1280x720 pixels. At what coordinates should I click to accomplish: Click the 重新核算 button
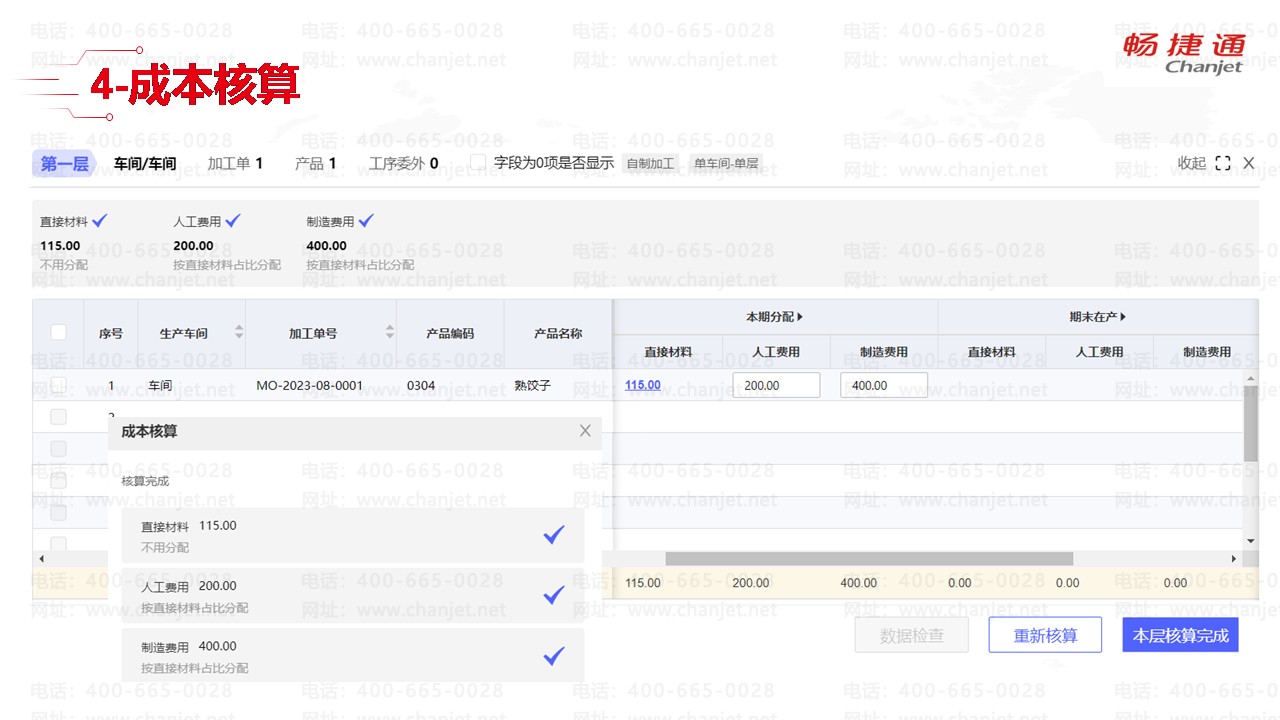click(x=1045, y=635)
